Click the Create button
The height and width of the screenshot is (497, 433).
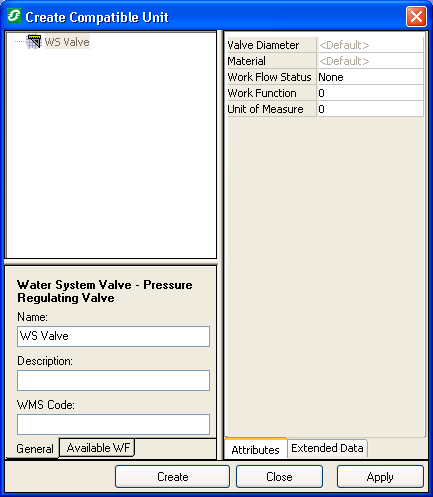pos(172,477)
